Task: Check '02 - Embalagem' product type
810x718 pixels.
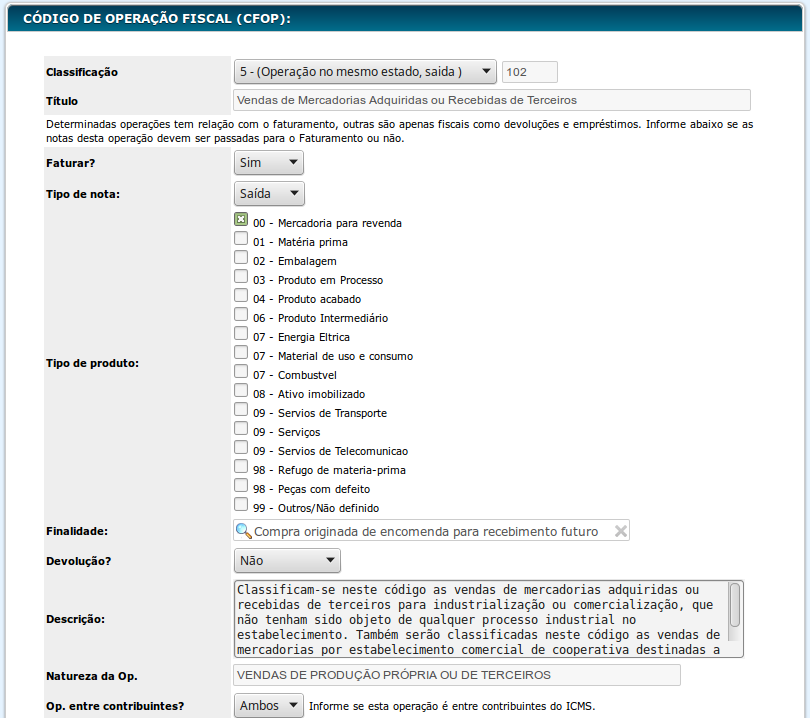Action: tap(241, 258)
